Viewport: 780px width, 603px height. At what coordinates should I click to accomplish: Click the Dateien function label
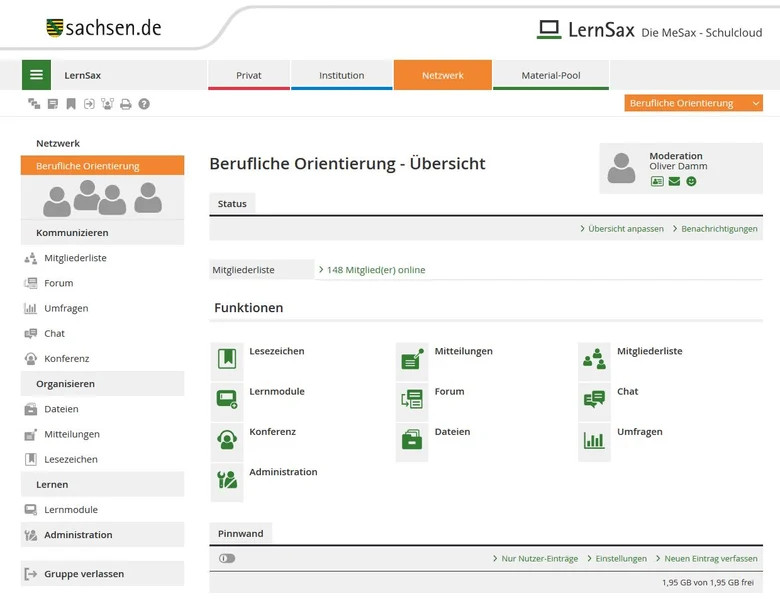pos(452,431)
